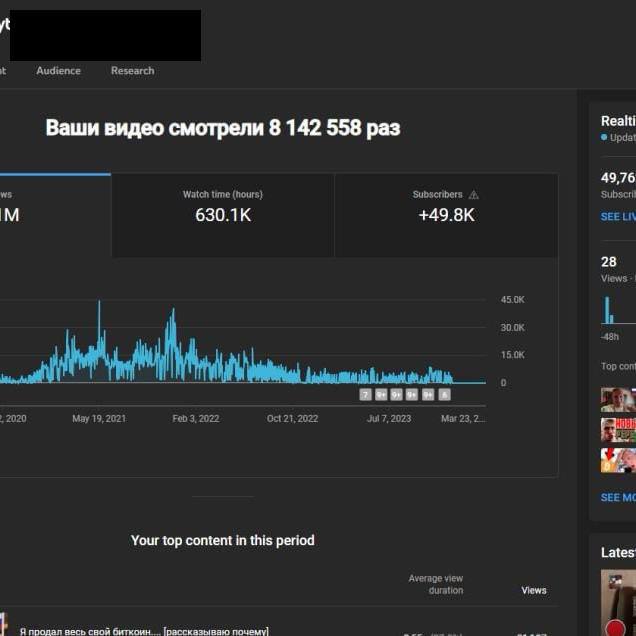
Task: Sort by the Views column header
Action: (534, 590)
